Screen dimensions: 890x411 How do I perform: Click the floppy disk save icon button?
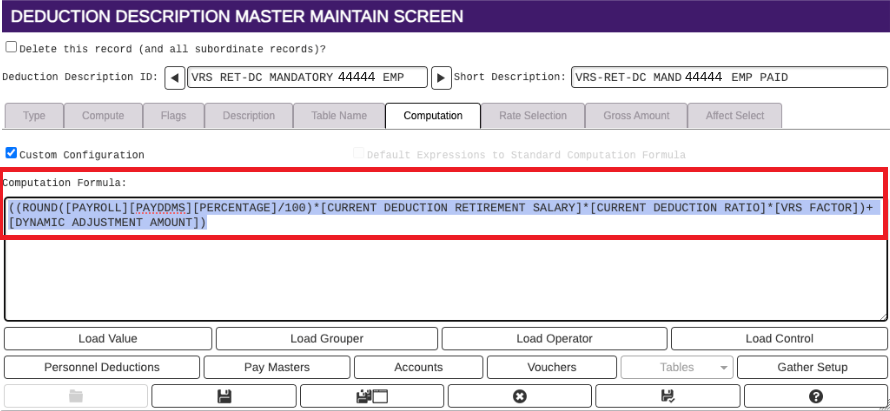(224, 396)
